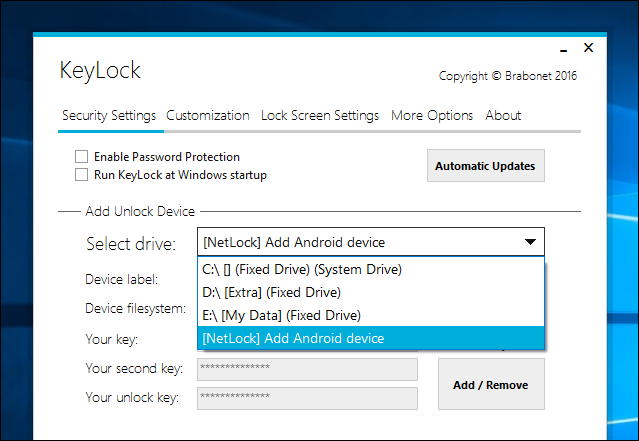Collapse the Select drive dropdown arrow
The height and width of the screenshot is (441, 639).
tap(530, 242)
